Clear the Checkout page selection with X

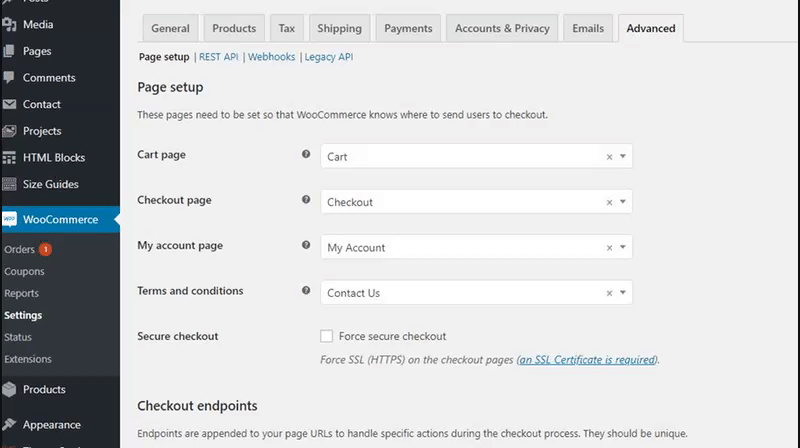coord(609,202)
